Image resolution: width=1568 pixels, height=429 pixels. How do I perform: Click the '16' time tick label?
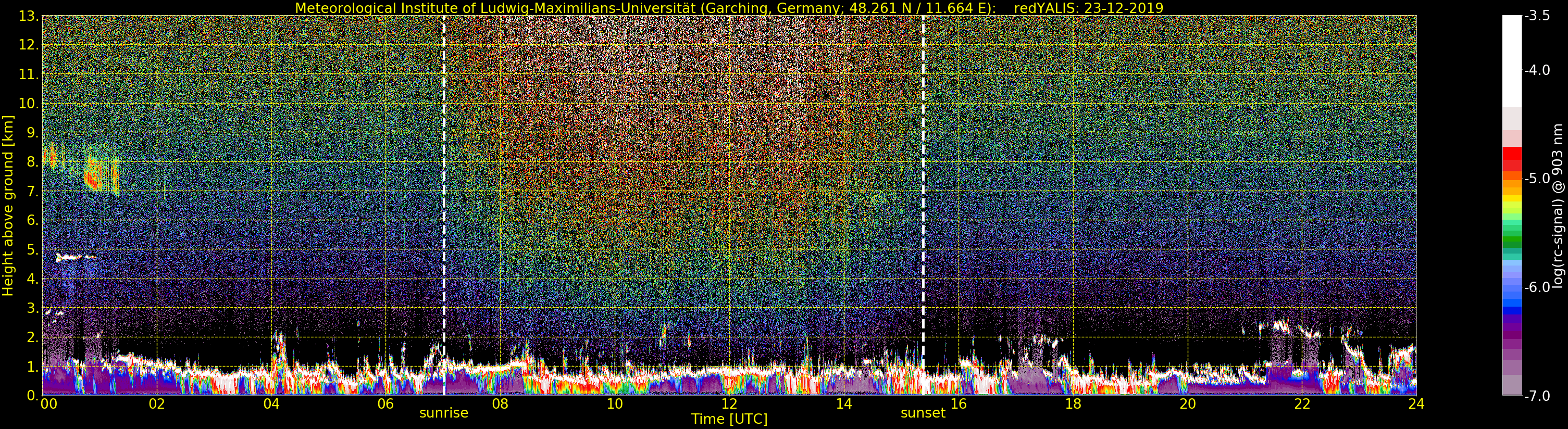pos(958,404)
